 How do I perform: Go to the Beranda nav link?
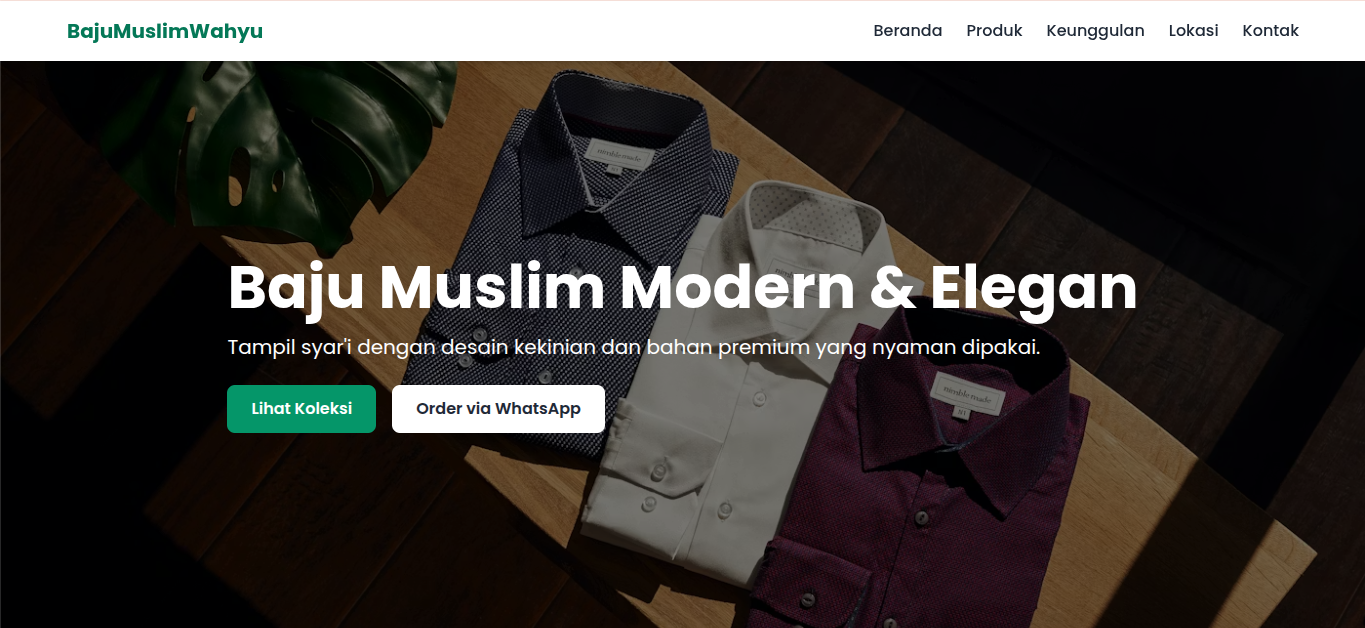907,31
